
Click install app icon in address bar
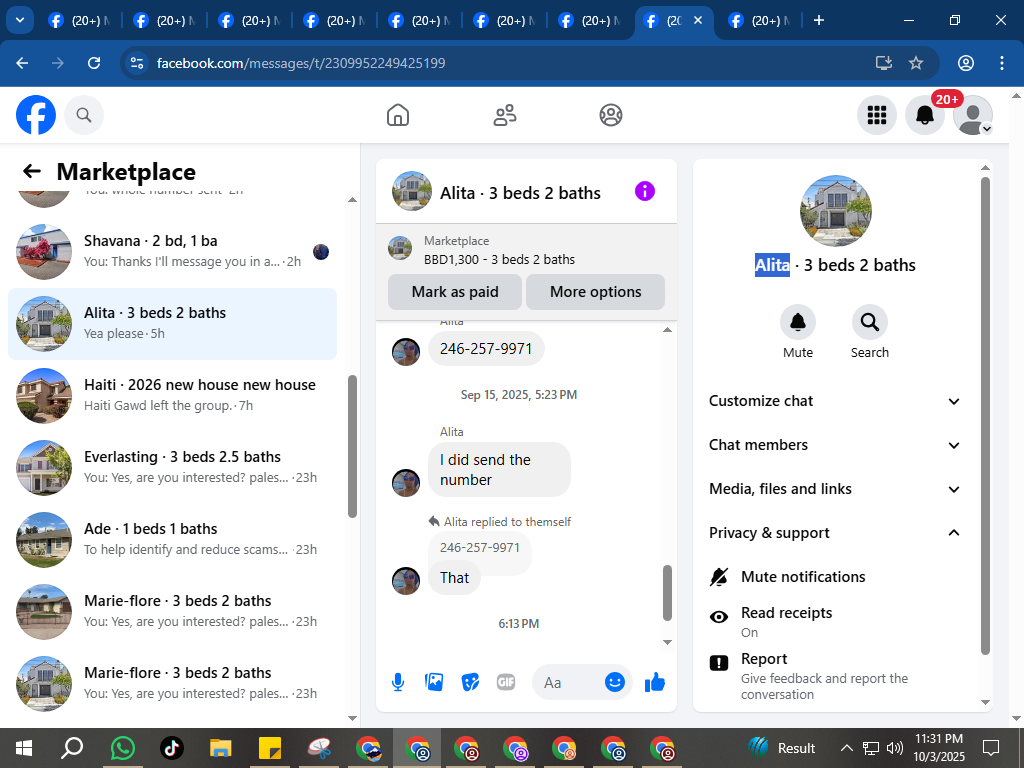click(x=884, y=63)
